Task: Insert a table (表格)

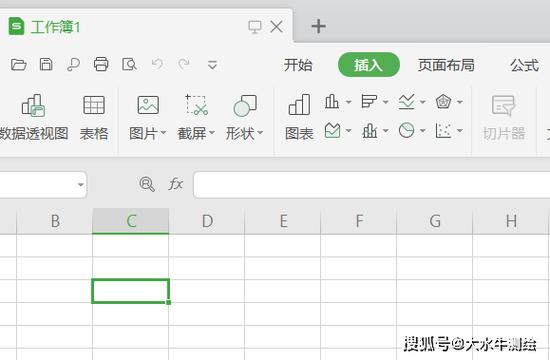Action: 94,118
